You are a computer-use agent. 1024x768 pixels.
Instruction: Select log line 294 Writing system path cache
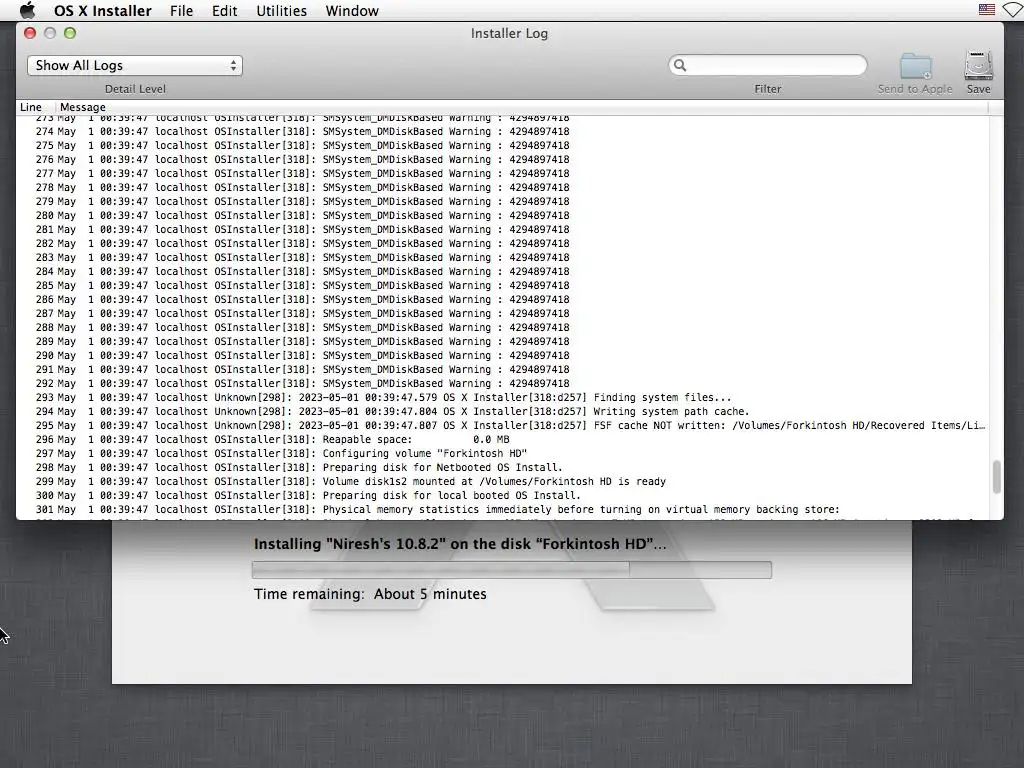[503, 411]
